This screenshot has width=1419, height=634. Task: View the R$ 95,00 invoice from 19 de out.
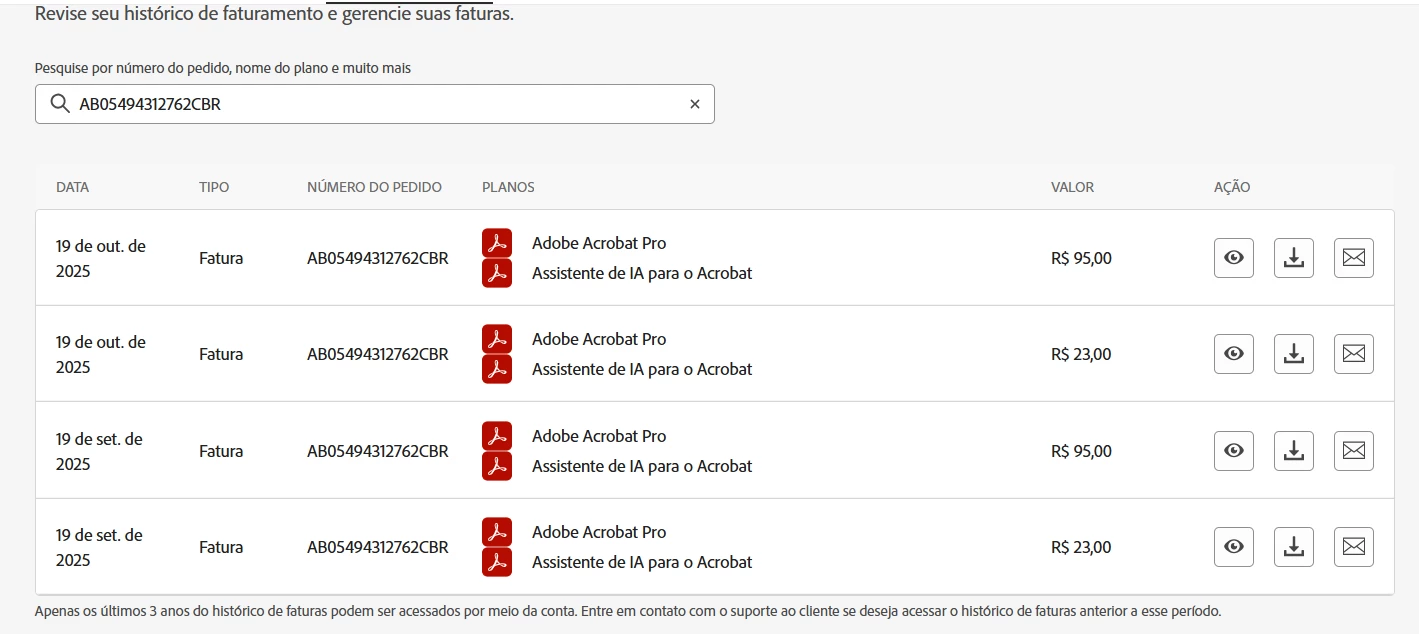pos(1233,258)
